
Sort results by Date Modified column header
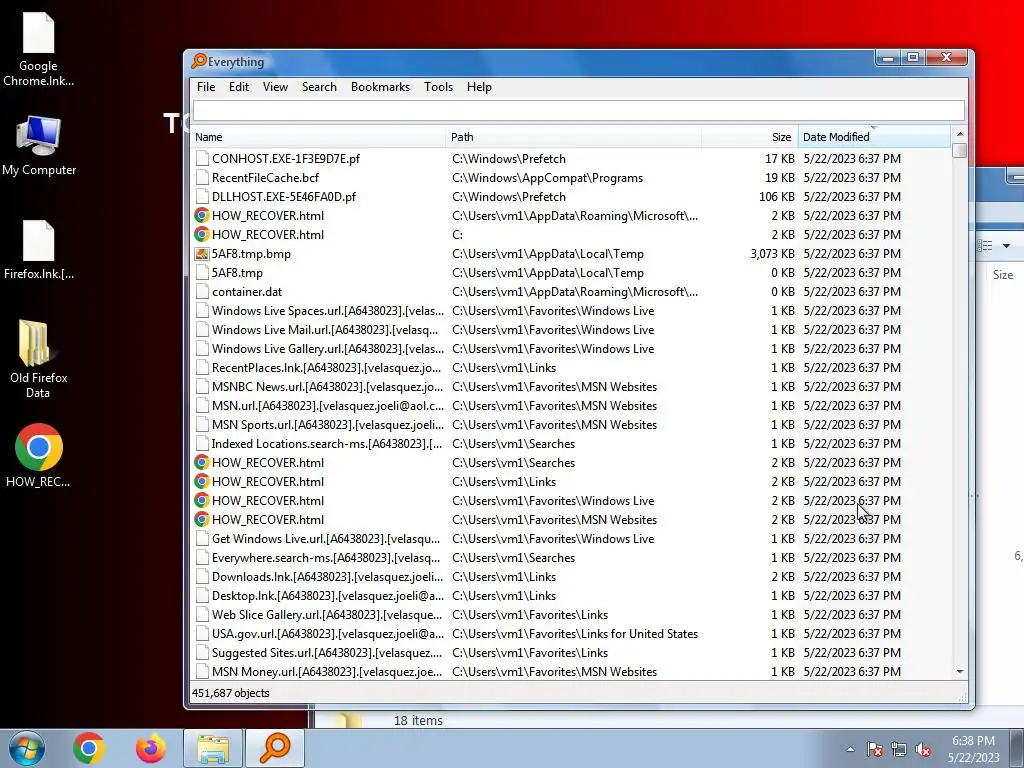point(874,137)
